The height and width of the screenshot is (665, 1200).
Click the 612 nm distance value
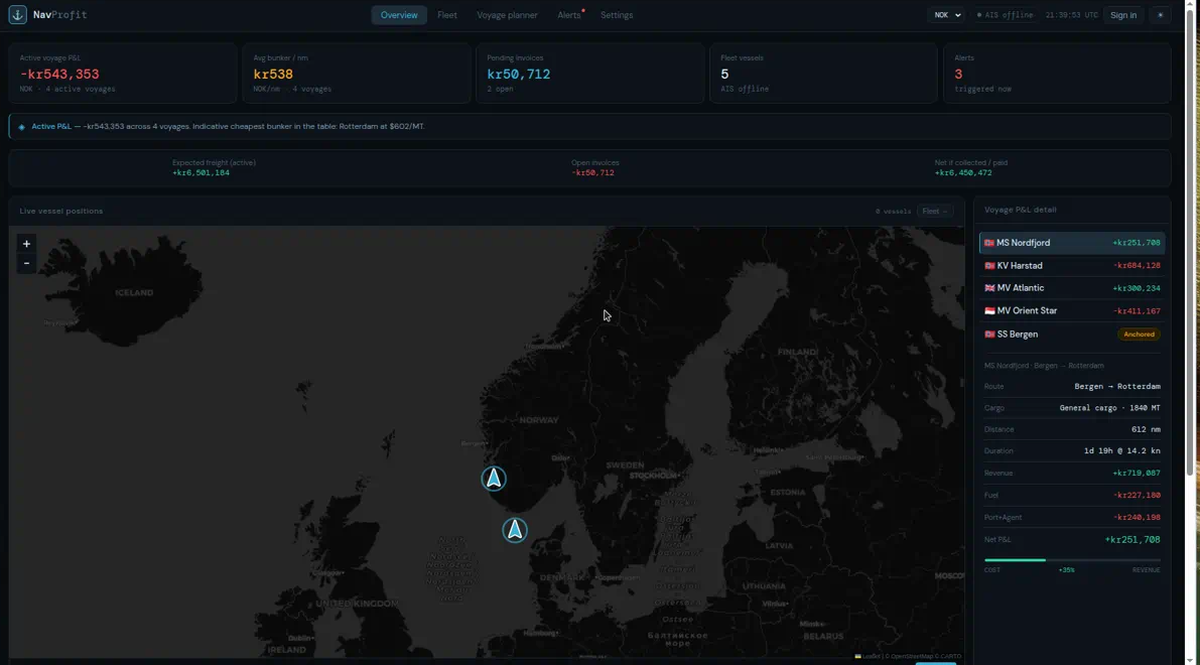pyautogui.click(x=1146, y=429)
